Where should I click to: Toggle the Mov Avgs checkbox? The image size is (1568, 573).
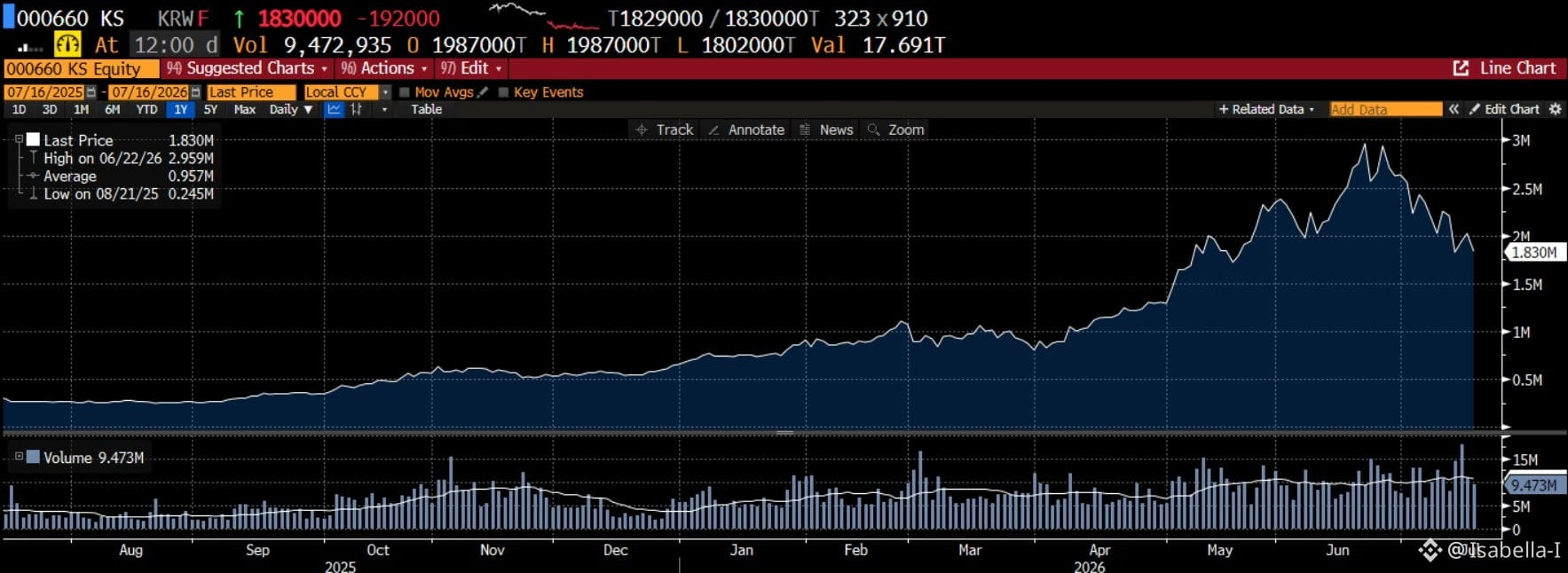(x=405, y=92)
